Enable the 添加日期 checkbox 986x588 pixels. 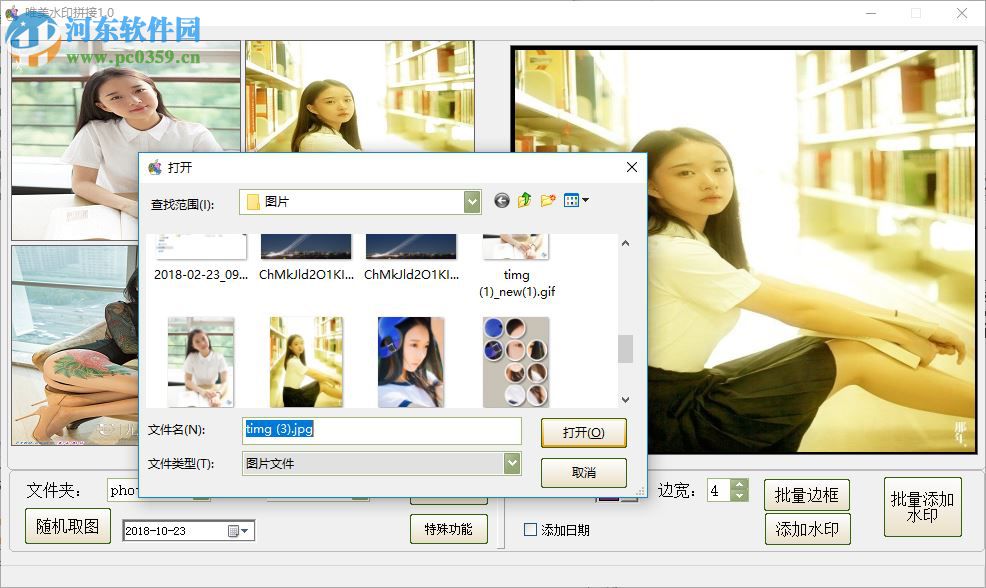[531, 530]
